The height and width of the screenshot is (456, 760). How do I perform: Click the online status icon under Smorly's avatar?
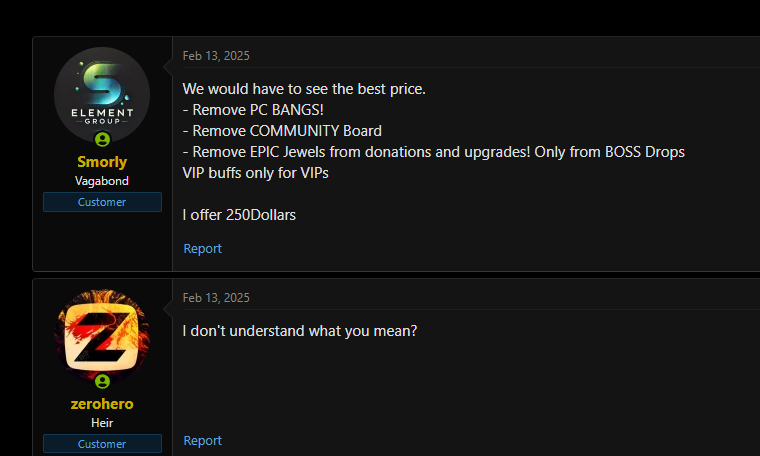click(x=102, y=140)
